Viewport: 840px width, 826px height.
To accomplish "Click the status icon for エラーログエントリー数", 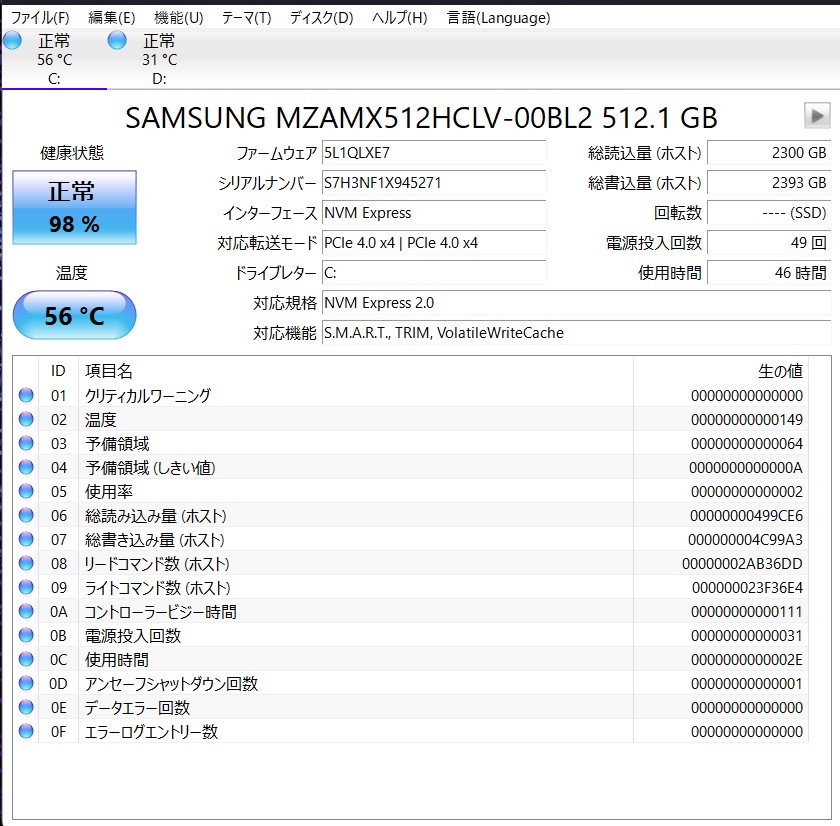I will [x=26, y=731].
